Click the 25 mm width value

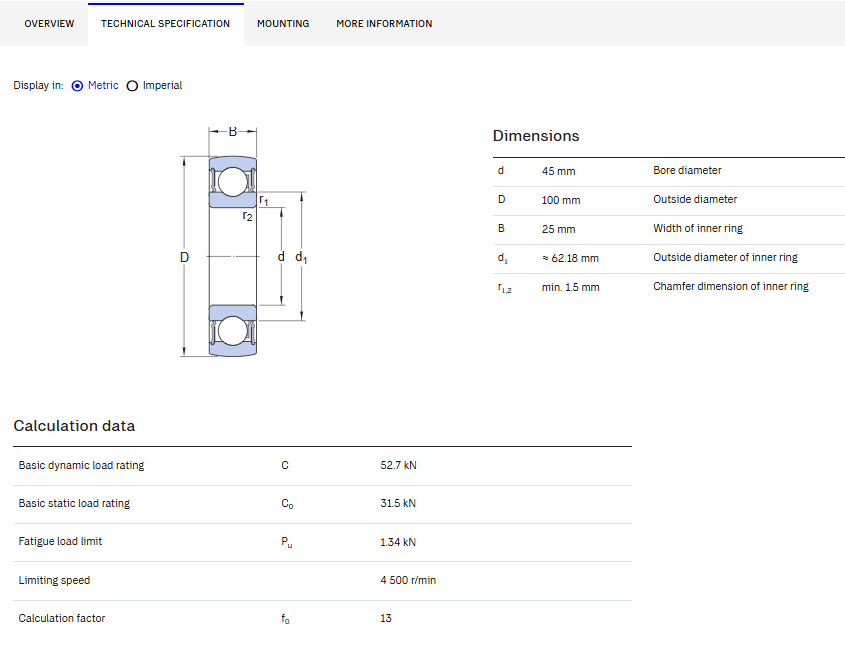(558, 229)
